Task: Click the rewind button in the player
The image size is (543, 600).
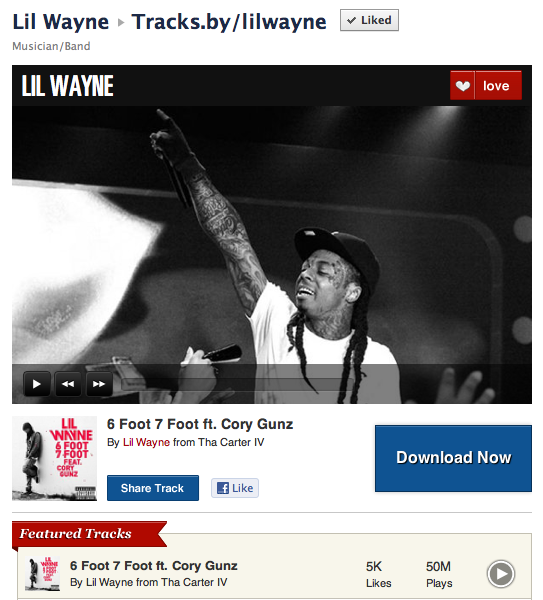Action: click(68, 383)
